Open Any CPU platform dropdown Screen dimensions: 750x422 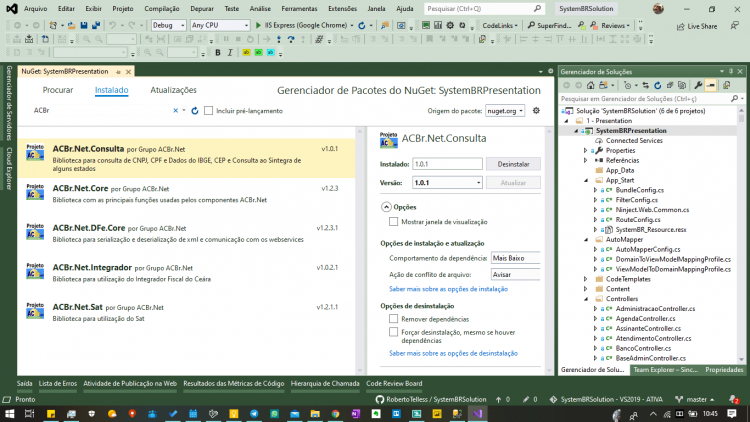tap(220, 25)
